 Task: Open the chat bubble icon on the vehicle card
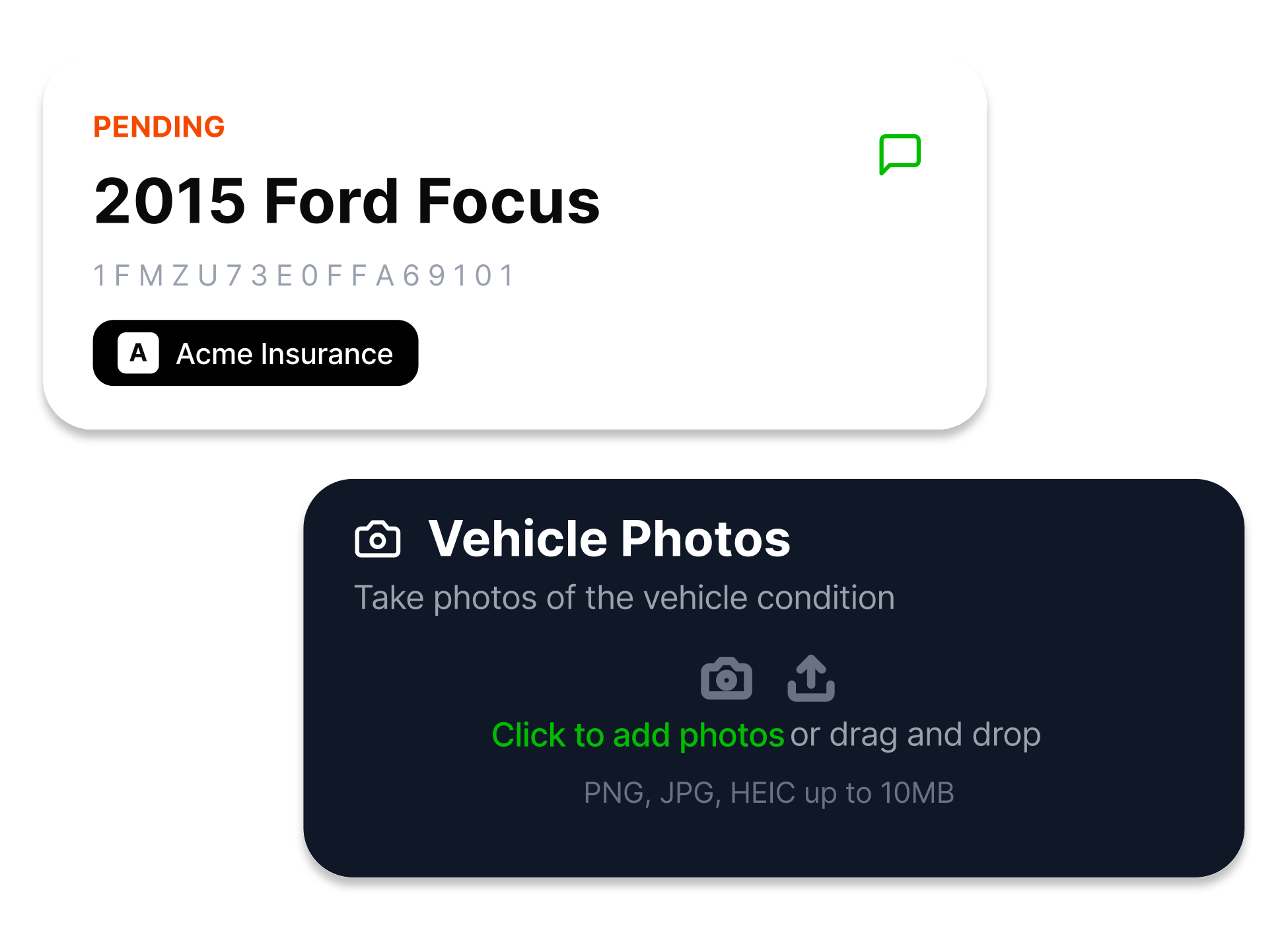pyautogui.click(x=900, y=154)
